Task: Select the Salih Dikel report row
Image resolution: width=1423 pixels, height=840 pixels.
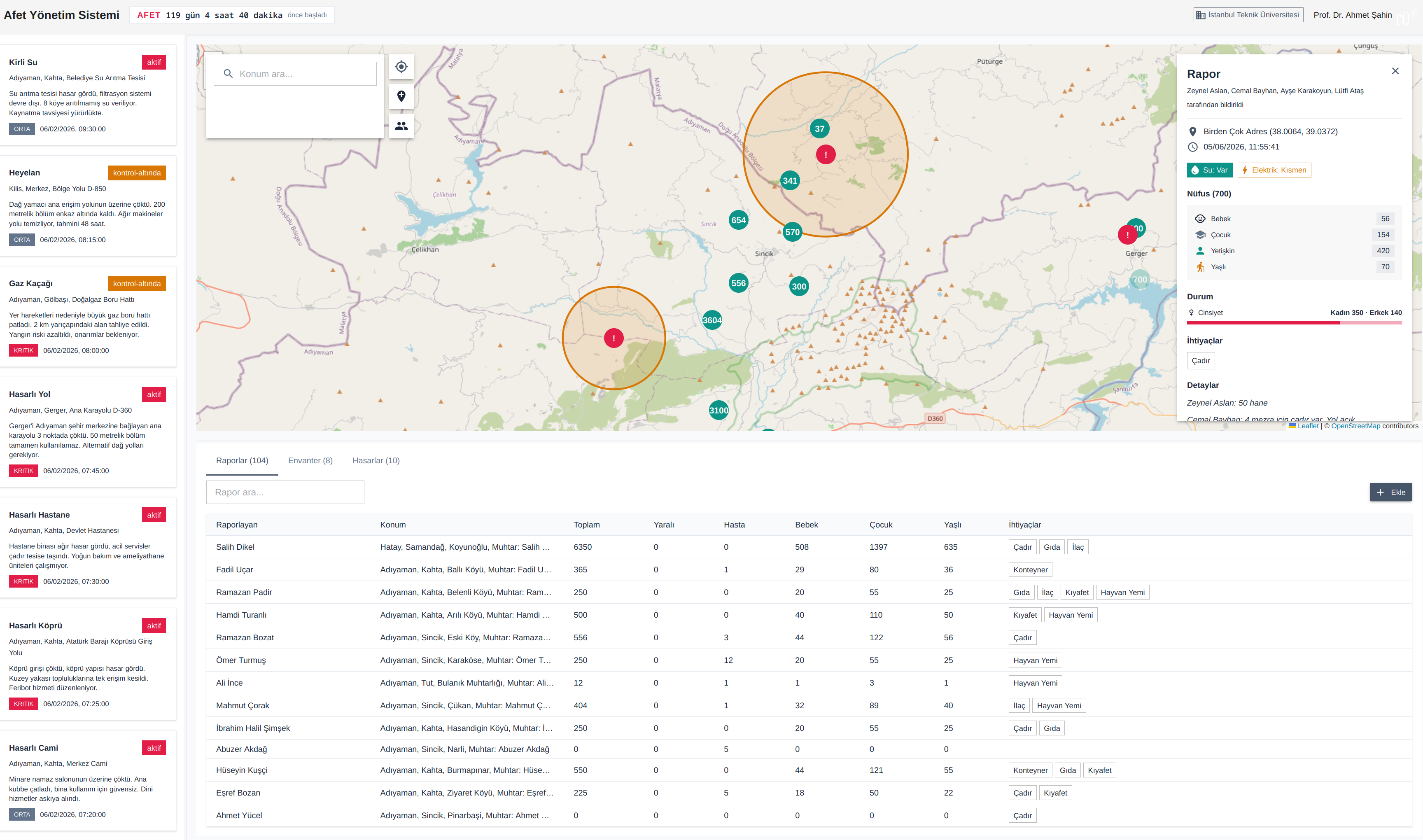Action: 809,547
